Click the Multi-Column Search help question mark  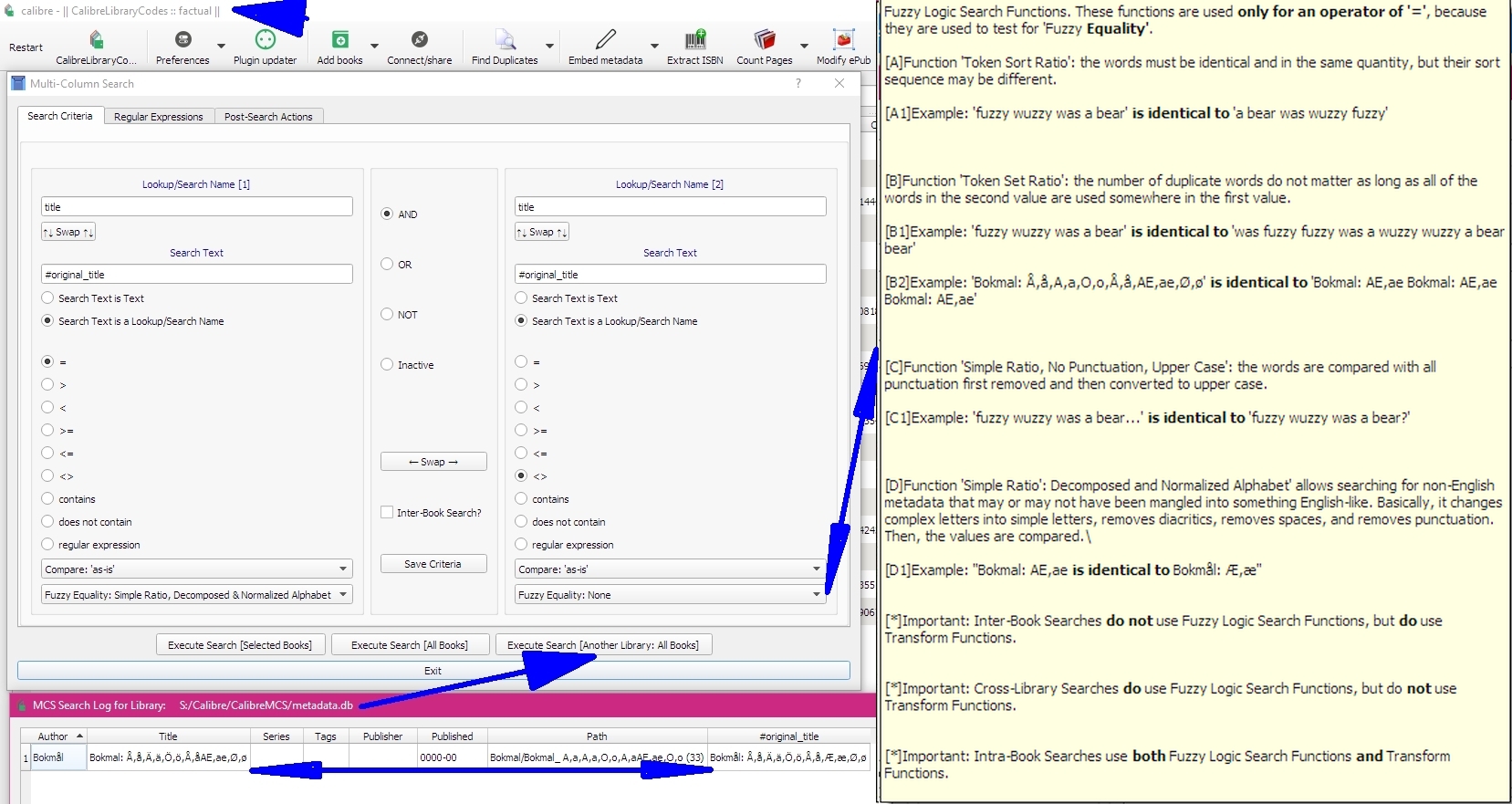pos(798,83)
